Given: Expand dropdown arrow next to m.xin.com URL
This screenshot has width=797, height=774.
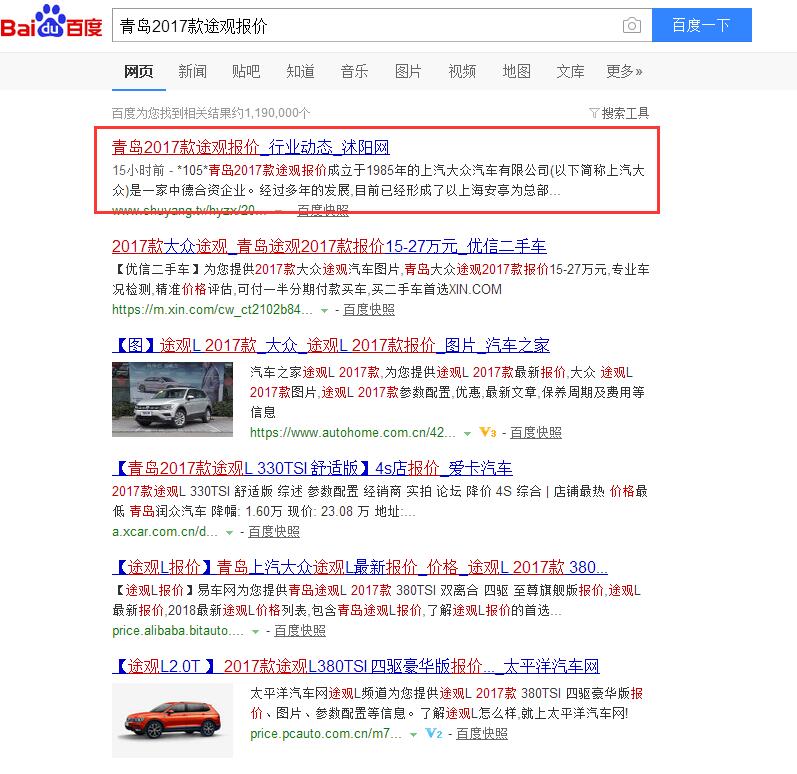Looking at the screenshot, I should click(x=324, y=310).
